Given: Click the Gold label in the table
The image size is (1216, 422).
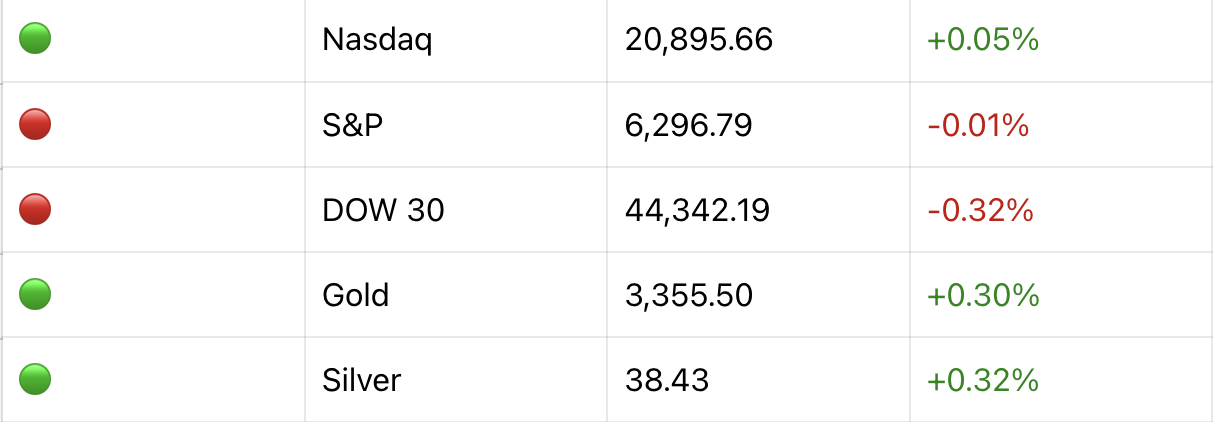Looking at the screenshot, I should pyautogui.click(x=355, y=295).
